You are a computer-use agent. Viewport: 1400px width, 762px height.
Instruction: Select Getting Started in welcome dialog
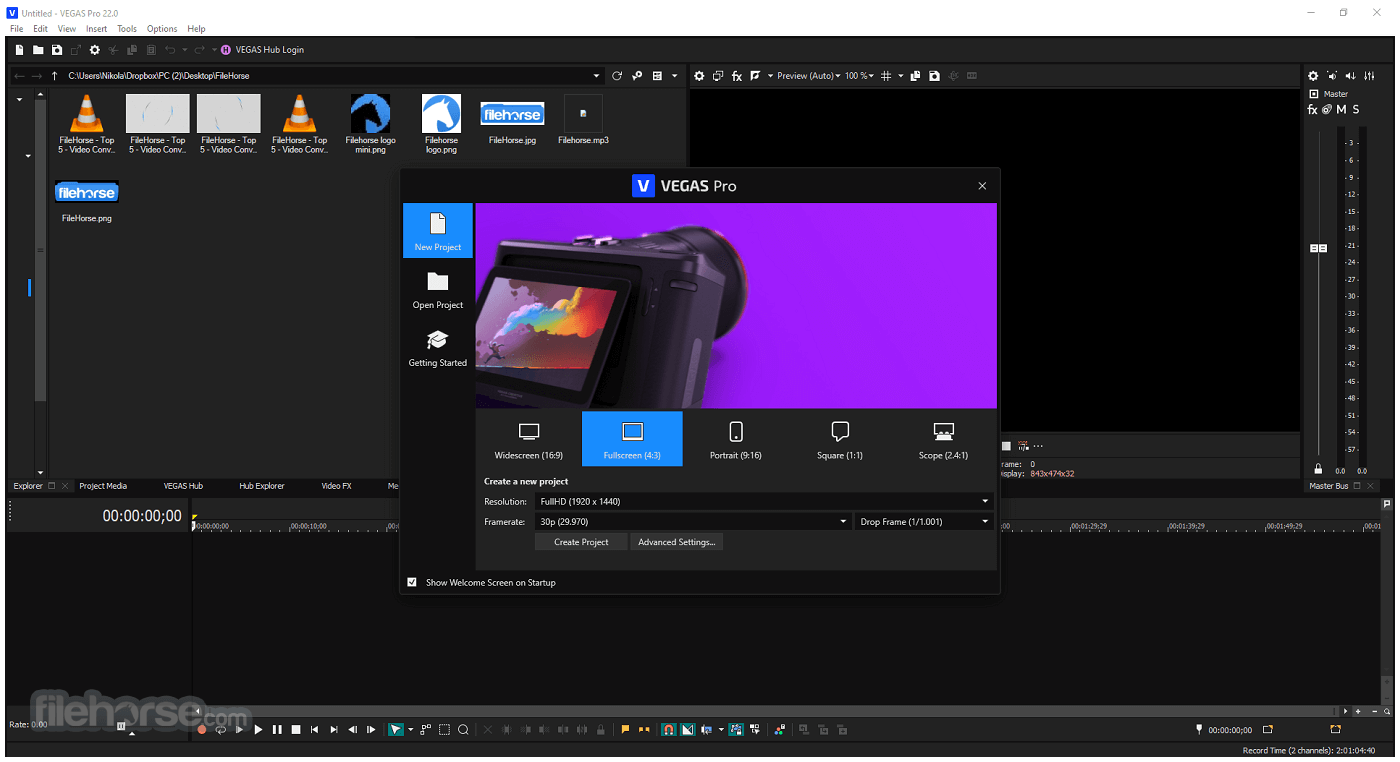(438, 347)
